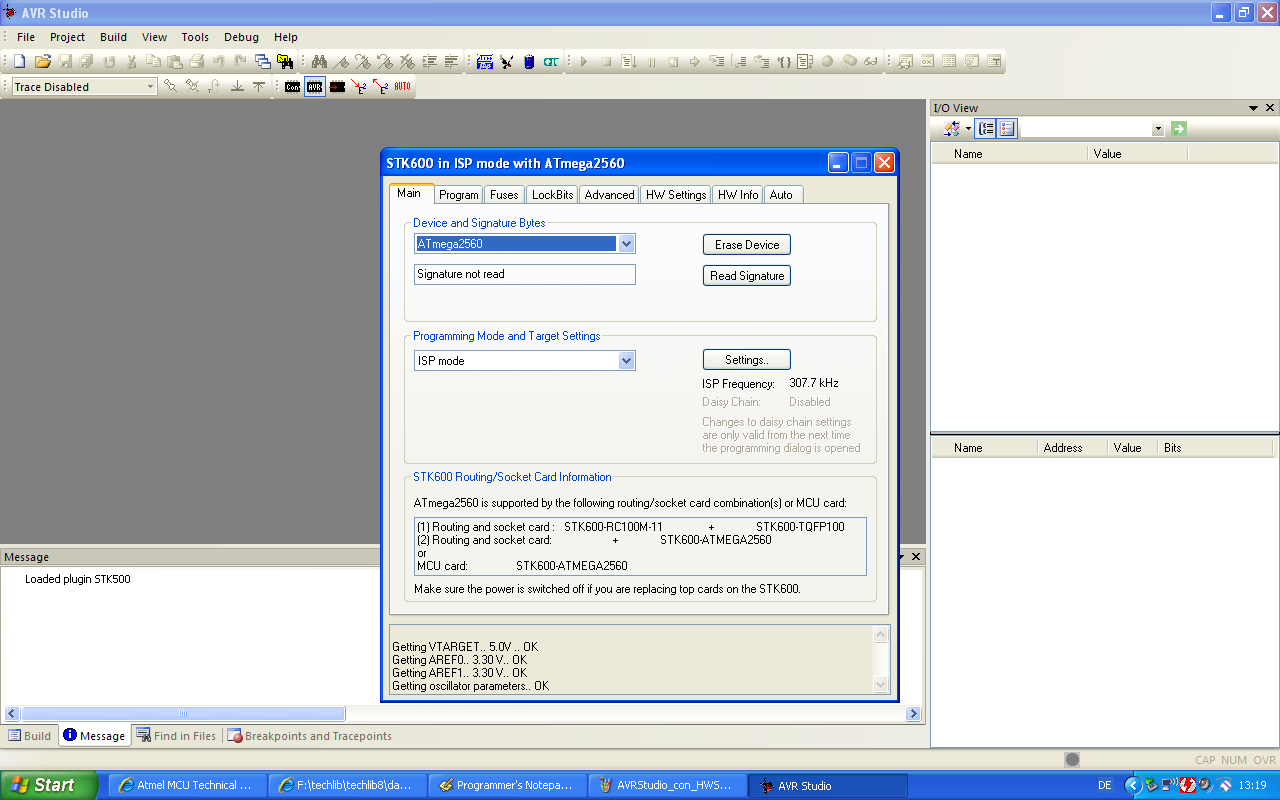The image size is (1280, 800).
Task: Open the File menu
Action: [x=26, y=37]
